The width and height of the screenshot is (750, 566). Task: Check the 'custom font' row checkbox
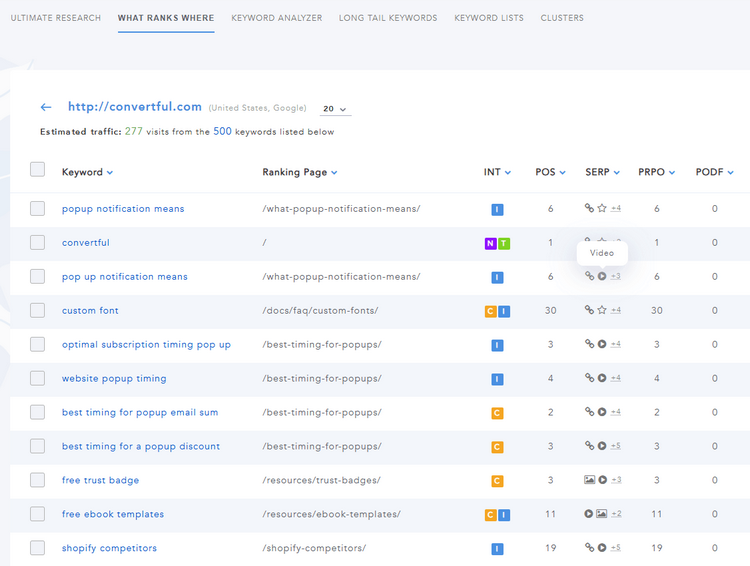[37, 310]
